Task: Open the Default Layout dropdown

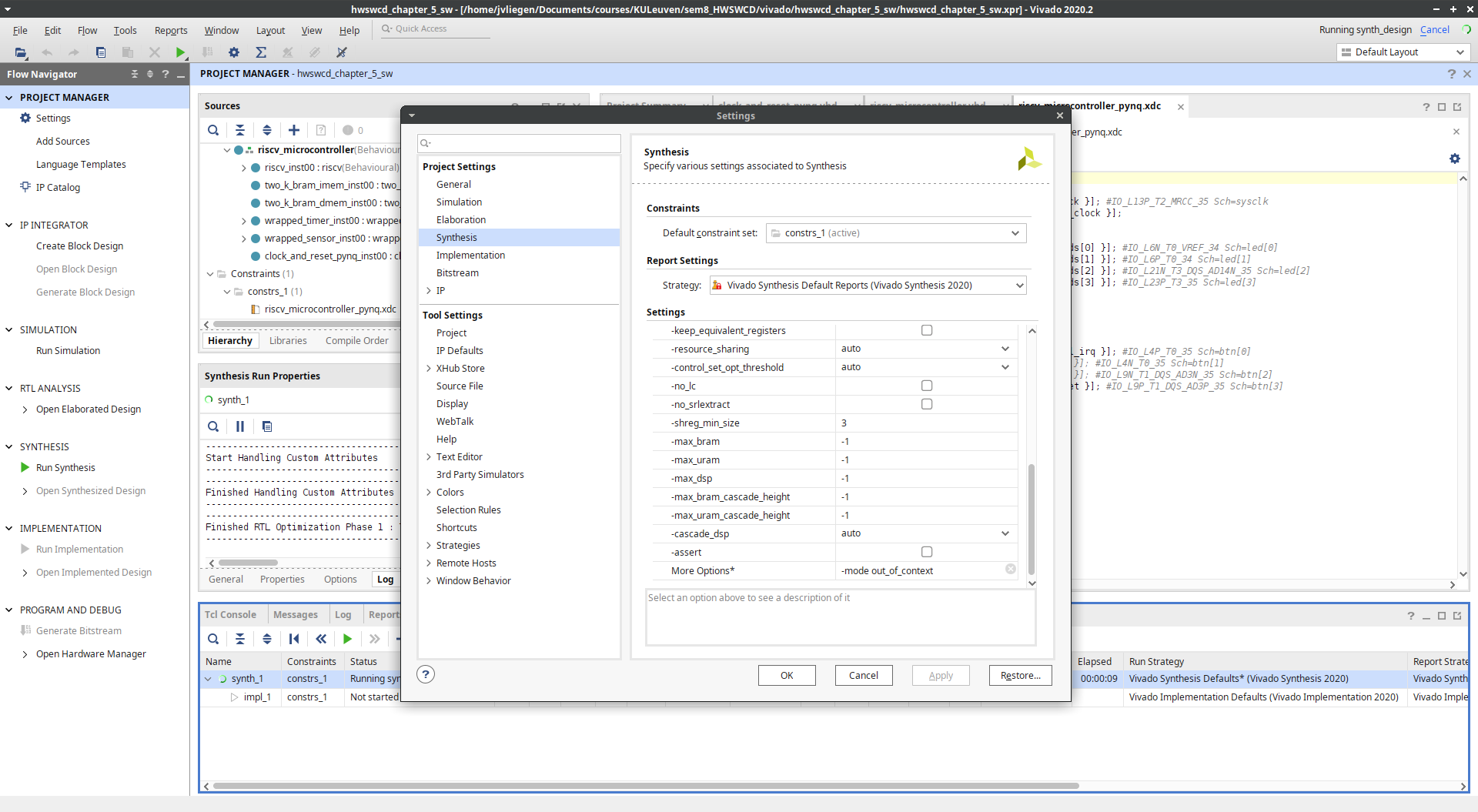Action: (x=1403, y=52)
